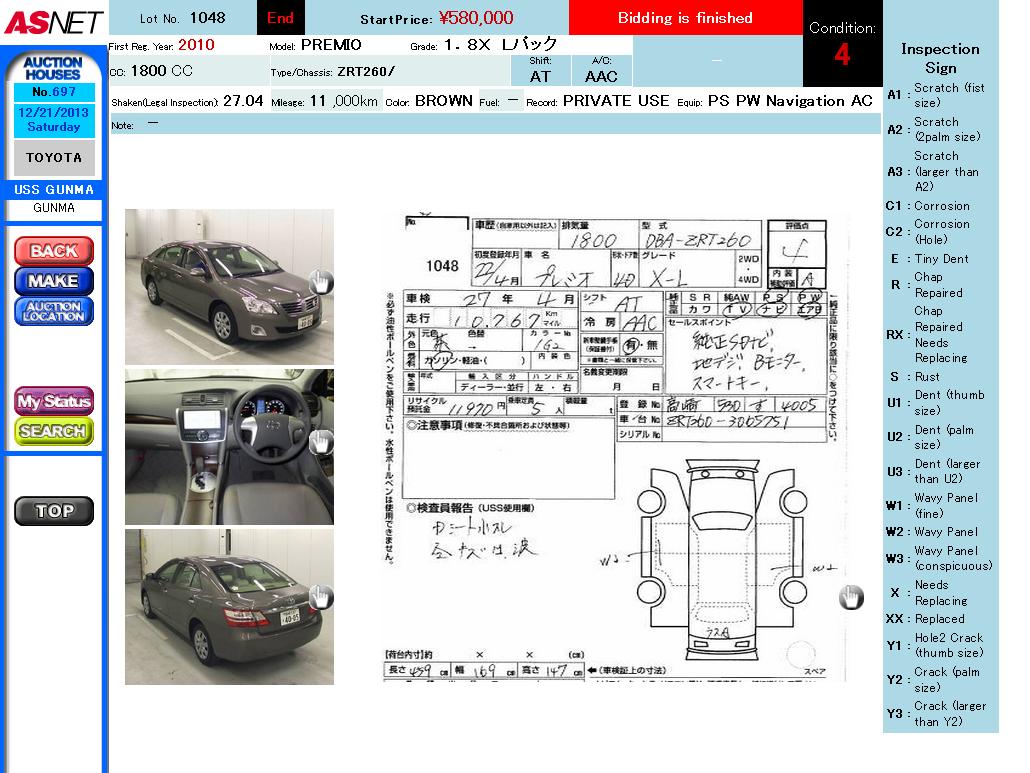Viewport: 1030px width, 773px height.
Task: Click hand zoom icon beside auction sheet
Action: (x=851, y=597)
